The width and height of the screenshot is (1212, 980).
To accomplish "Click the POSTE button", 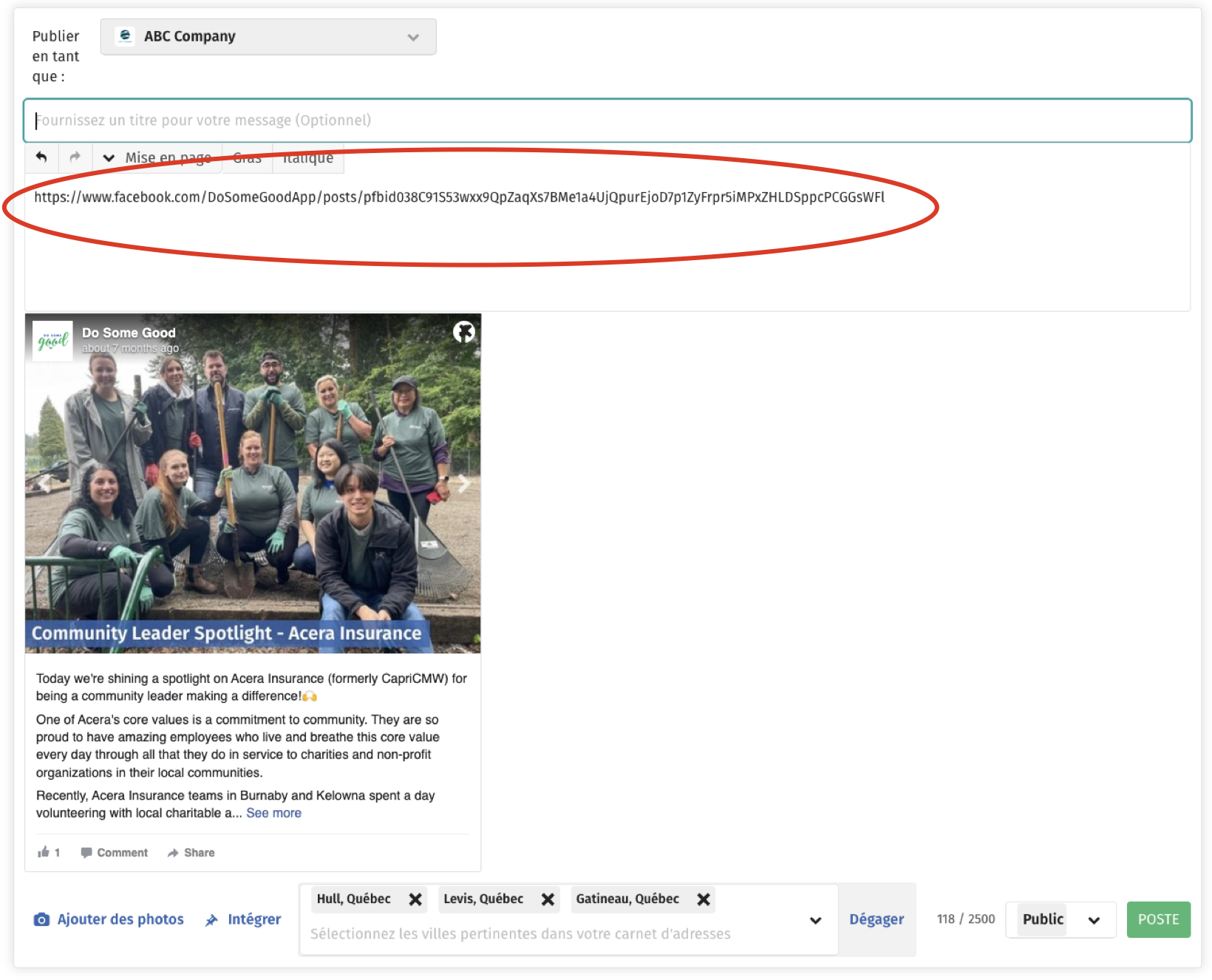I will coord(1158,920).
